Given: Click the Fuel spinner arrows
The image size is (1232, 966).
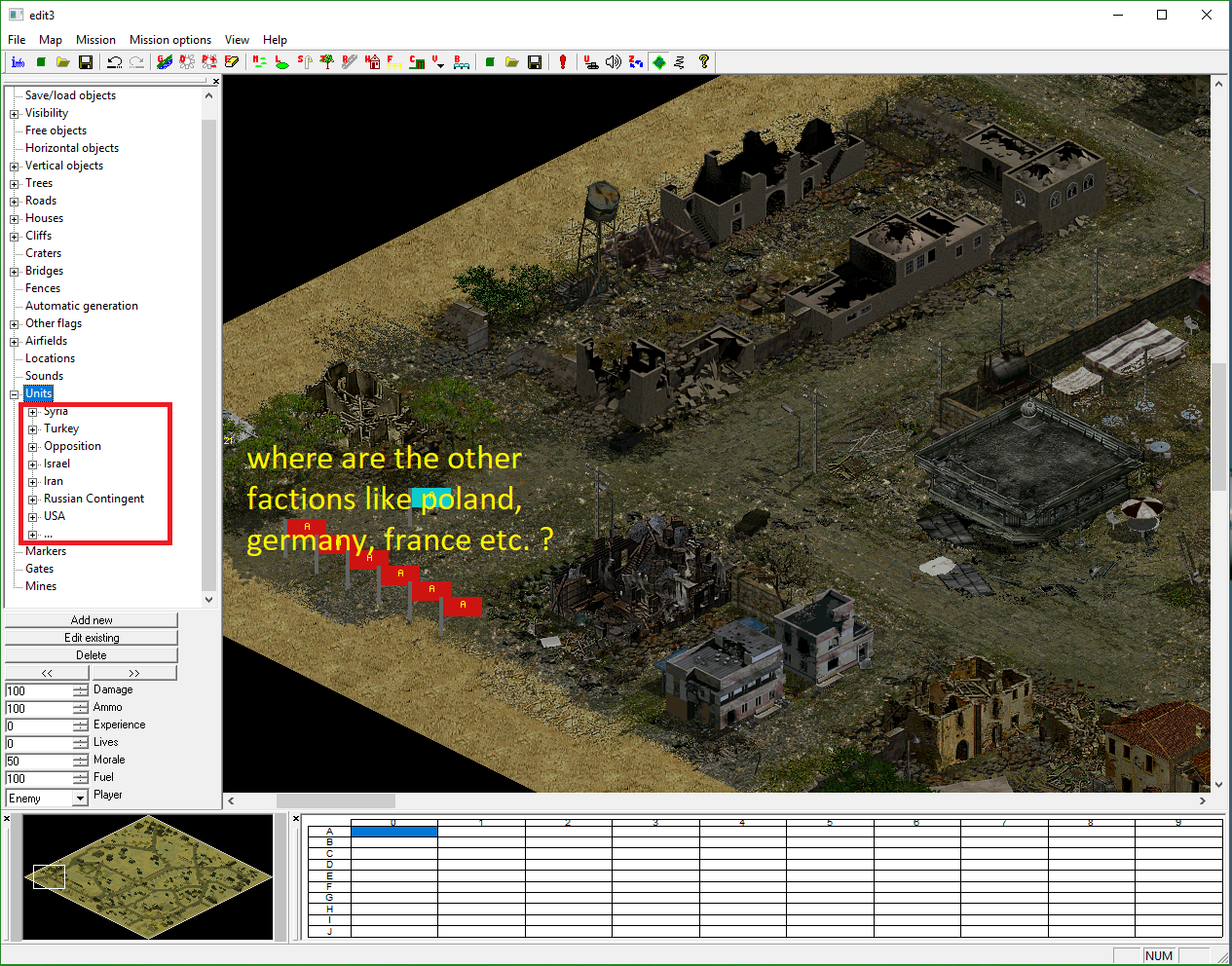Looking at the screenshot, I should click(81, 779).
